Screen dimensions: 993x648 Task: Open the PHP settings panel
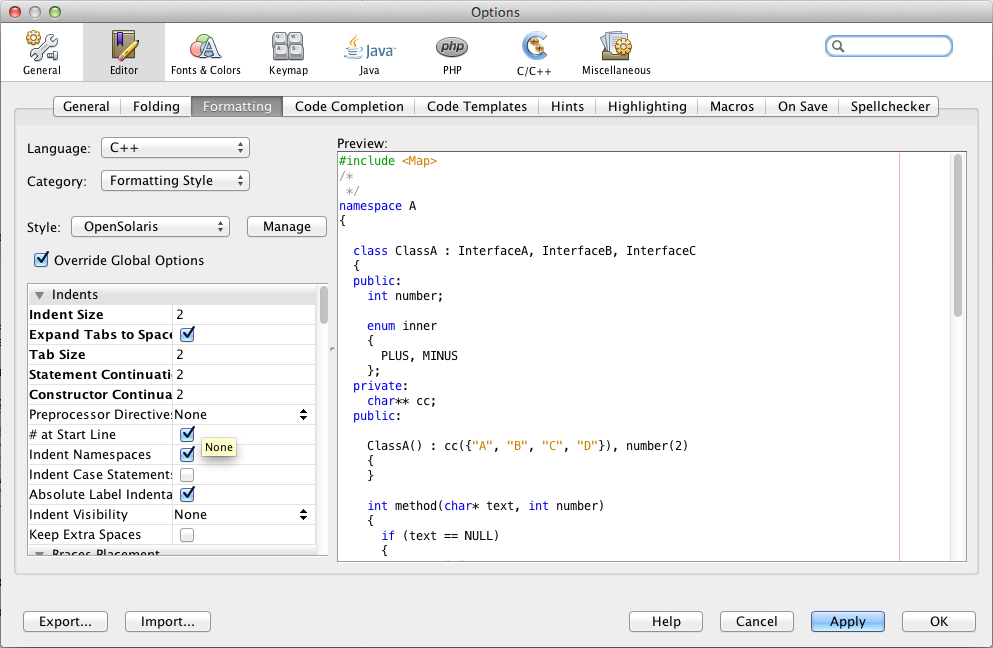pos(452,52)
